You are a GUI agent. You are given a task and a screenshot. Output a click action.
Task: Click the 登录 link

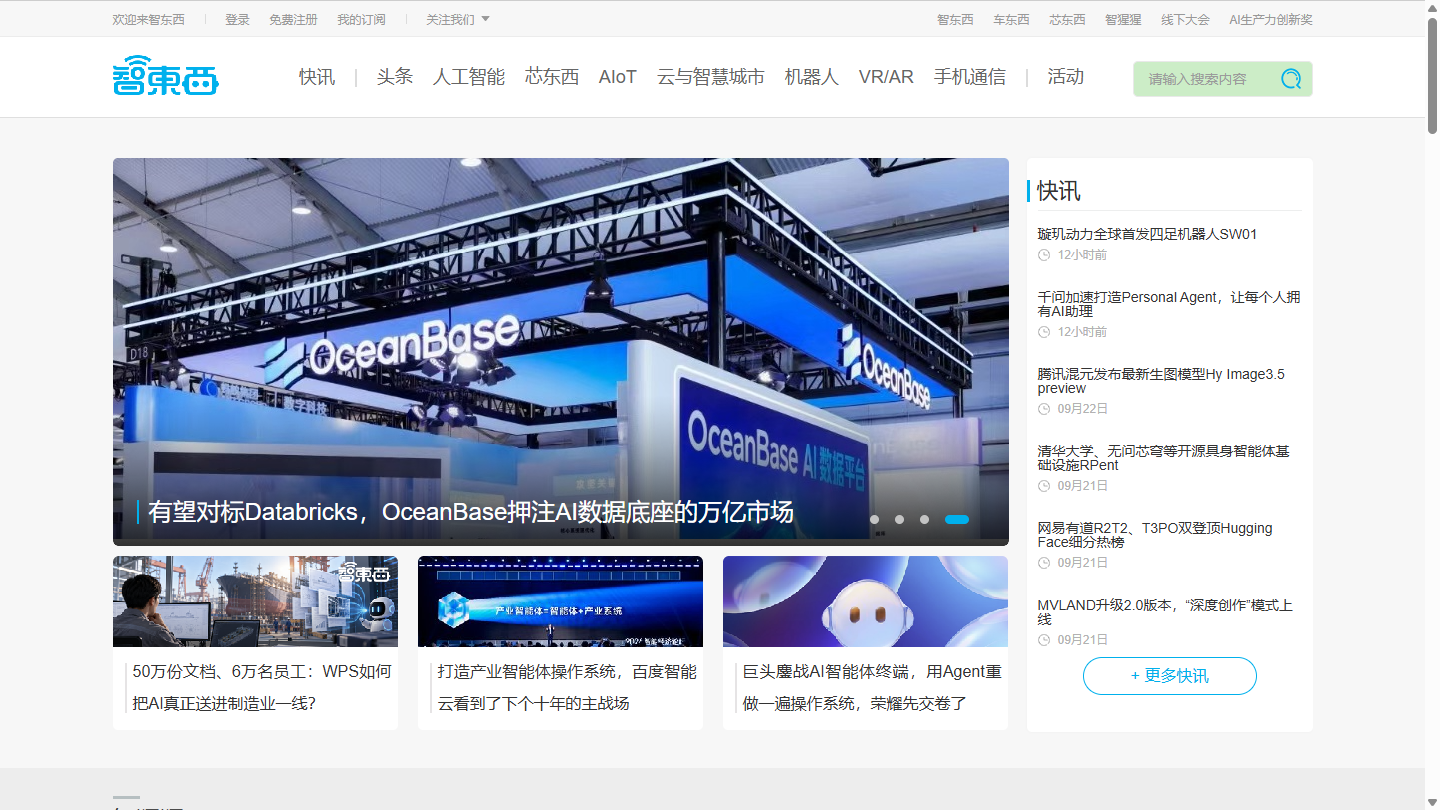coord(237,19)
